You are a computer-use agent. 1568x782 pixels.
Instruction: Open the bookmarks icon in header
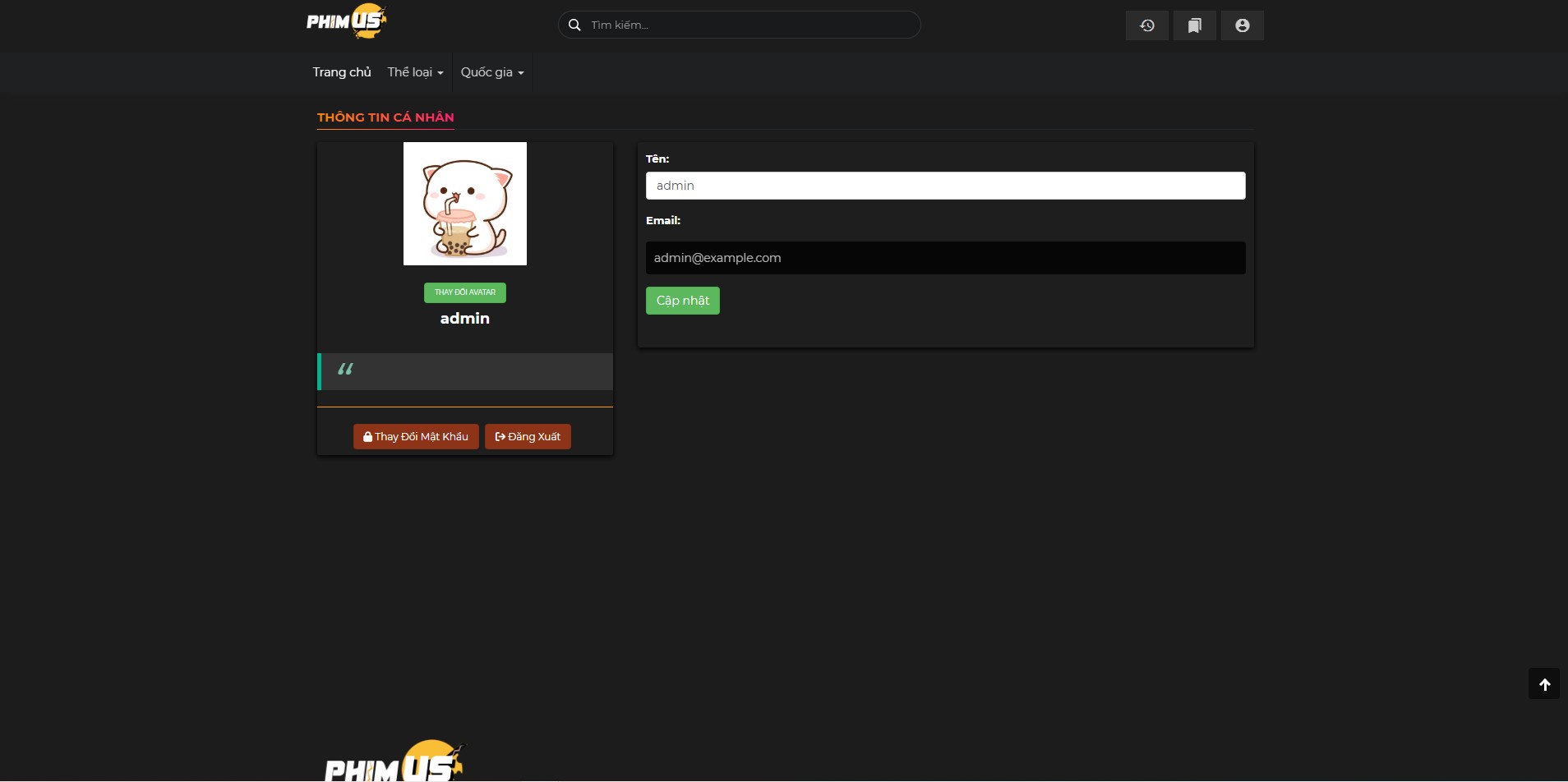1194,25
